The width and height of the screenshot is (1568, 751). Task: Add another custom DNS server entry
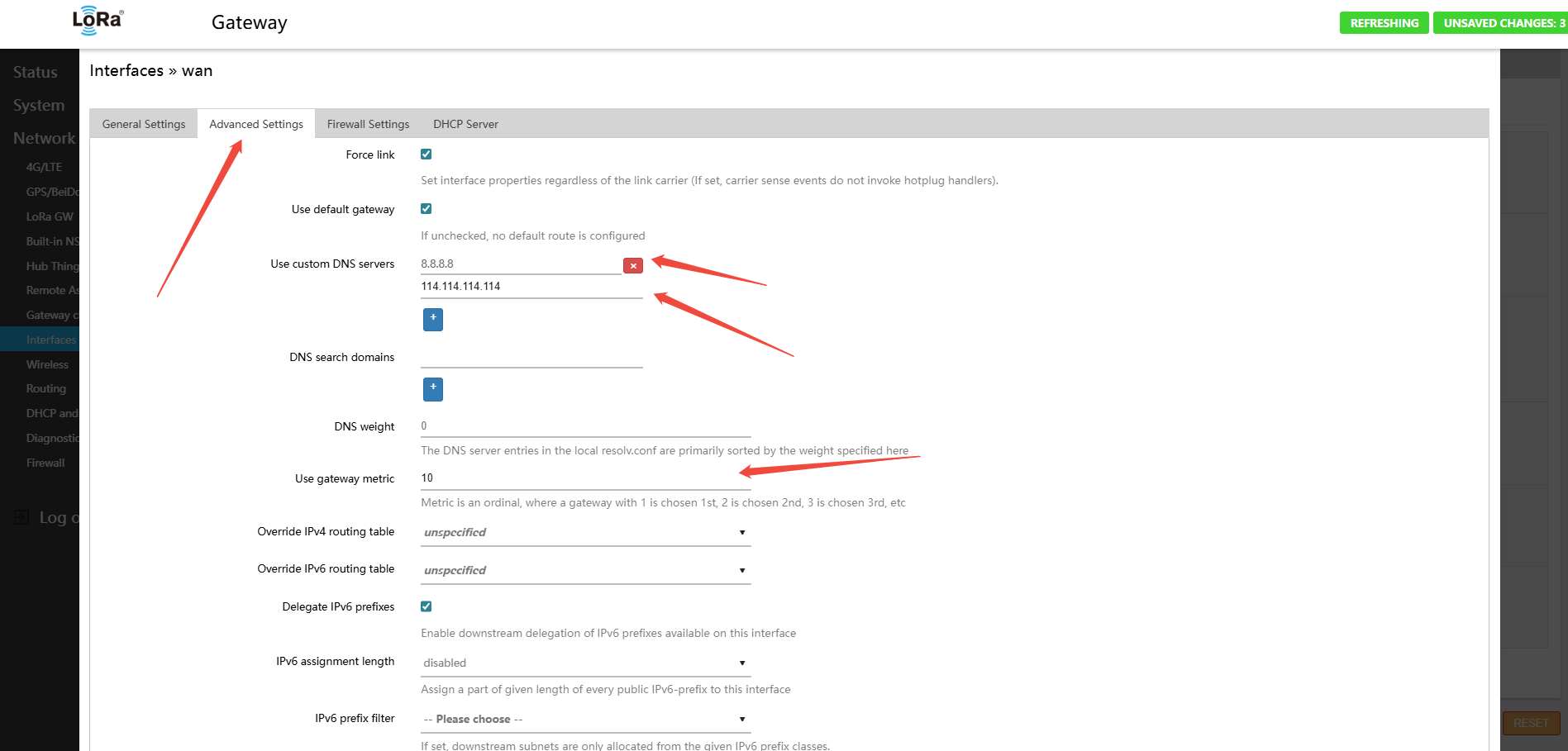tap(432, 319)
